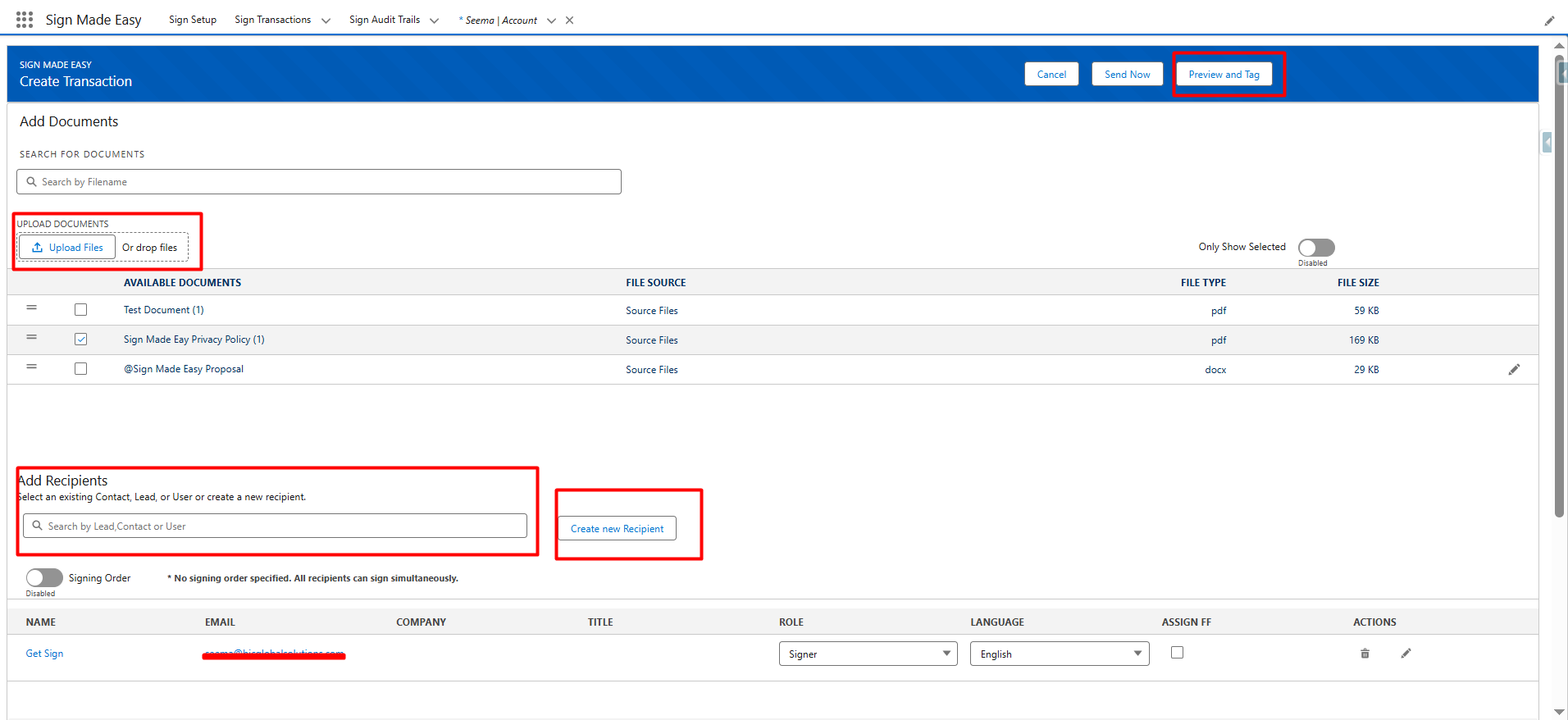The image size is (1568, 720).
Task: Click the Upload Files button
Action: 67,247
